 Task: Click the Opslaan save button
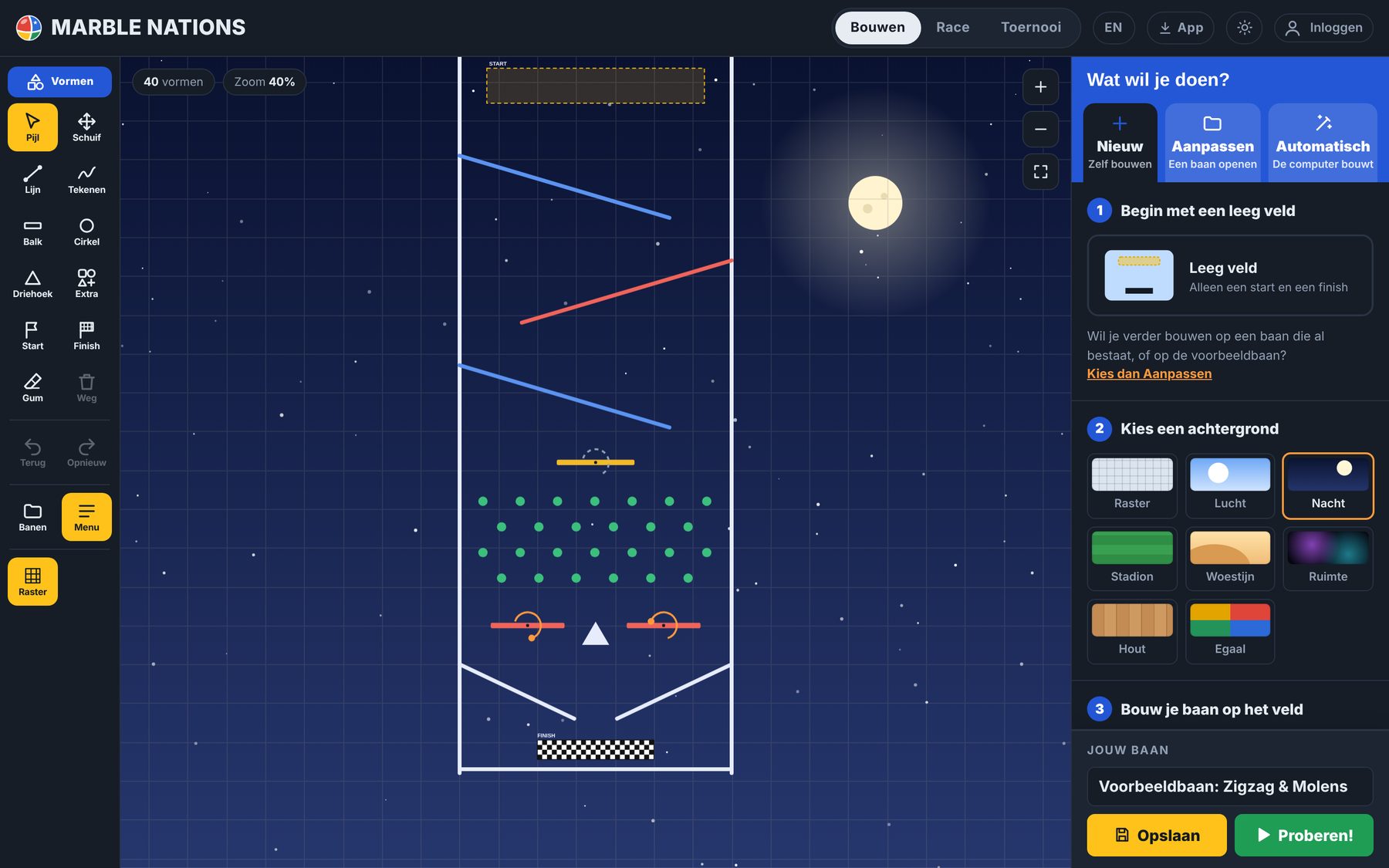(x=1157, y=835)
